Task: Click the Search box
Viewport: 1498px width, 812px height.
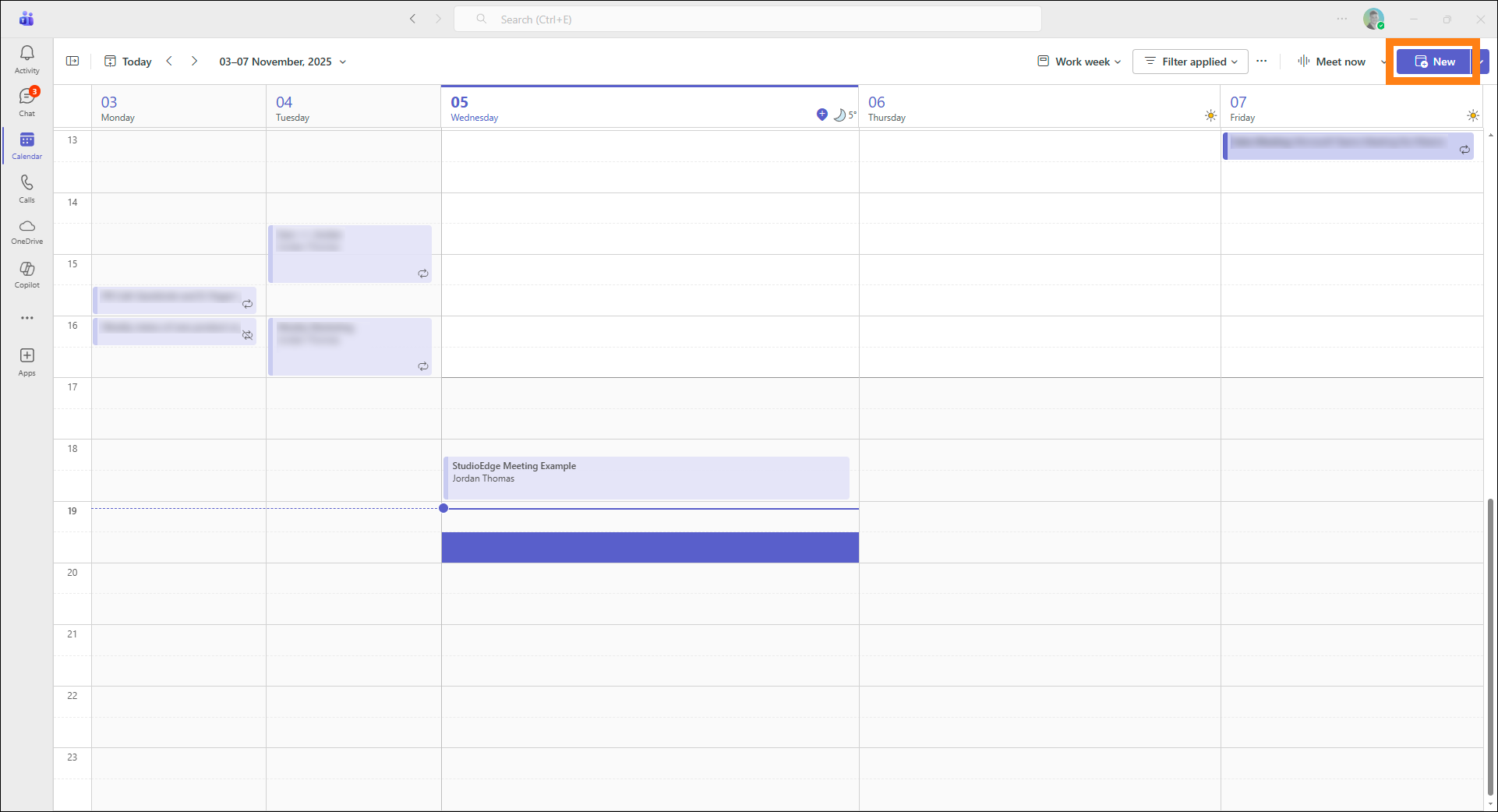Action: 748,19
